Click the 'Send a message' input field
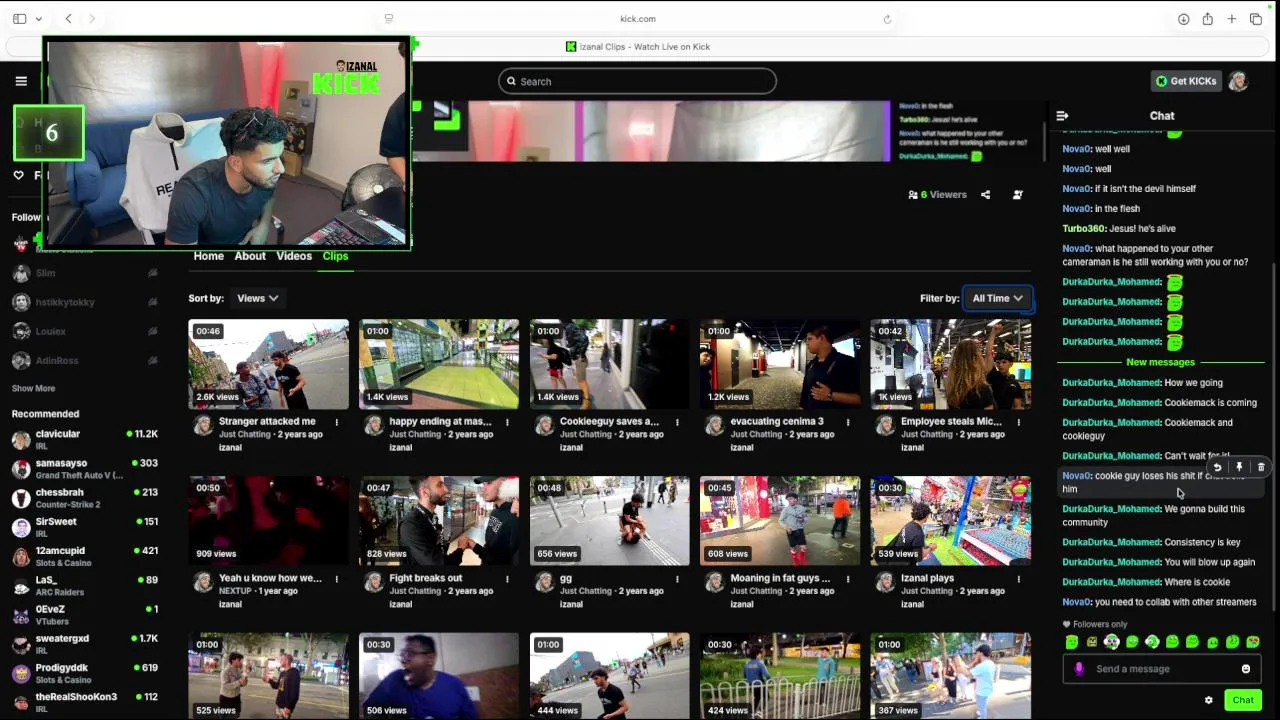Image resolution: width=1280 pixels, height=720 pixels. coord(1161,669)
